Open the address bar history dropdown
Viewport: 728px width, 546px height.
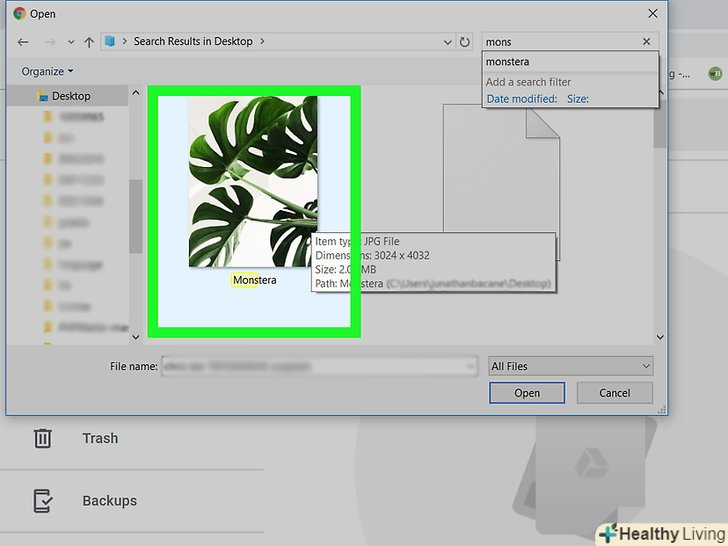448,42
